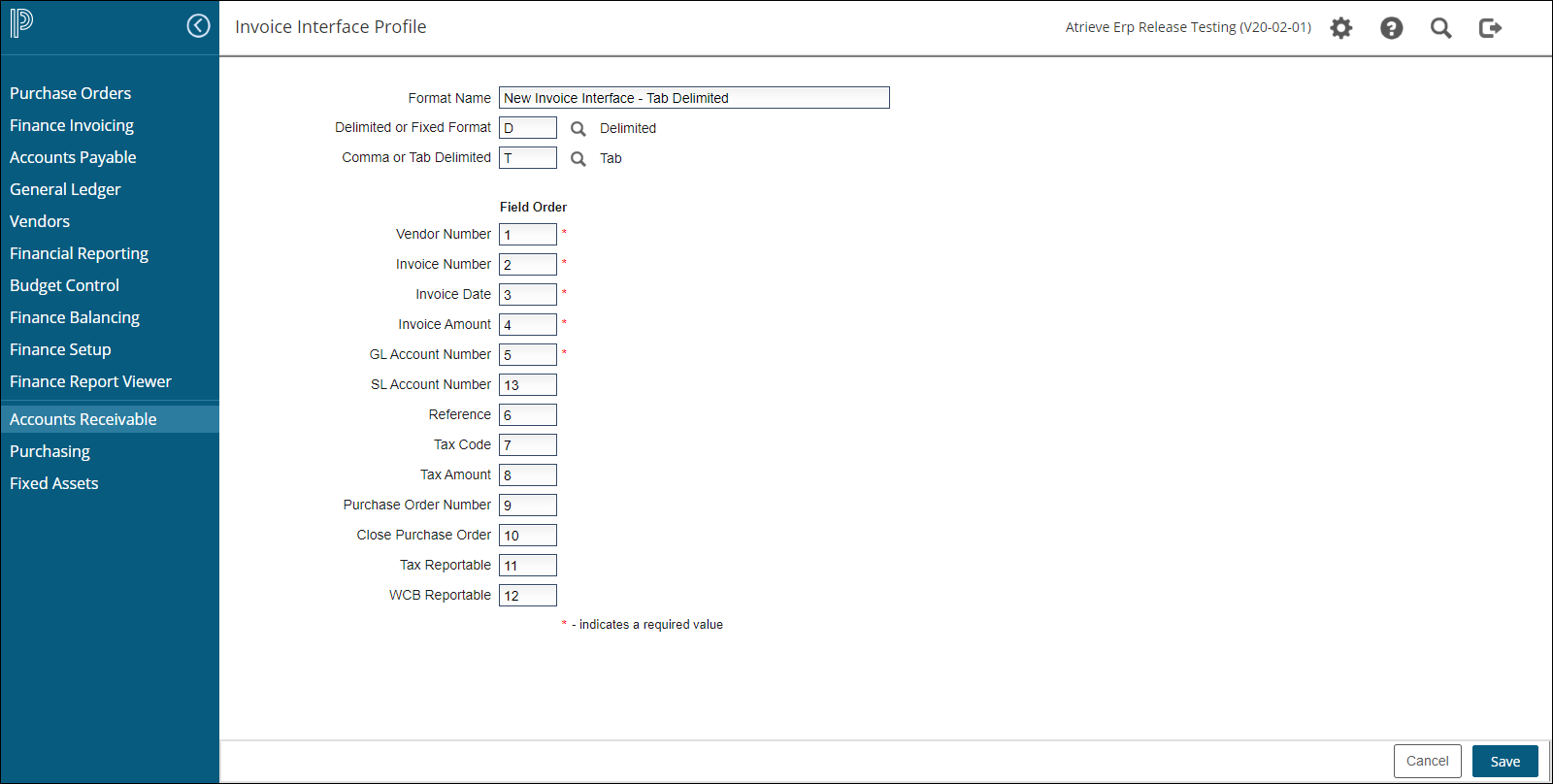Click the sign out icon

click(x=1490, y=28)
